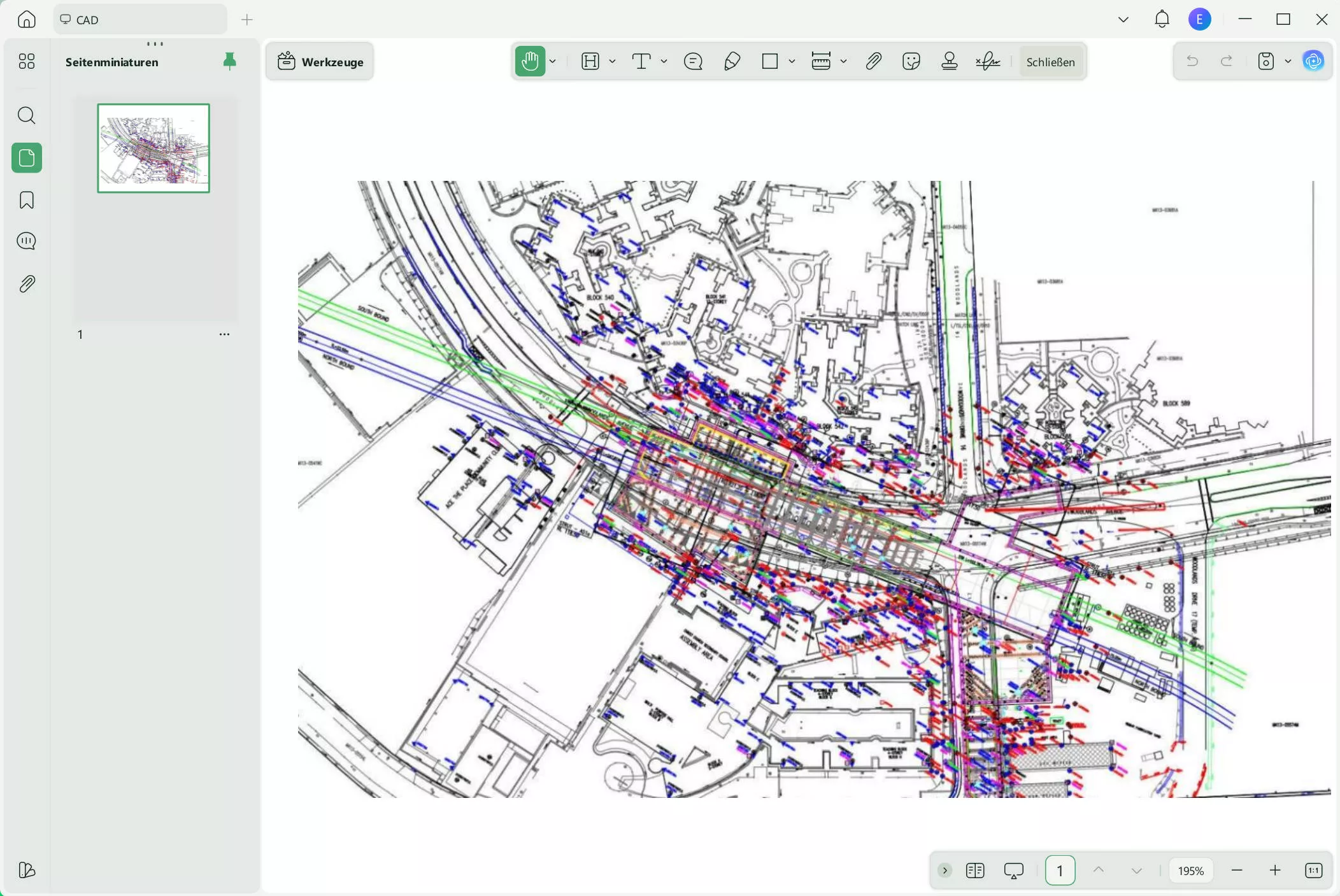This screenshot has height=896, width=1340.
Task: Select the Hand tool in the toolbar
Action: [x=530, y=61]
